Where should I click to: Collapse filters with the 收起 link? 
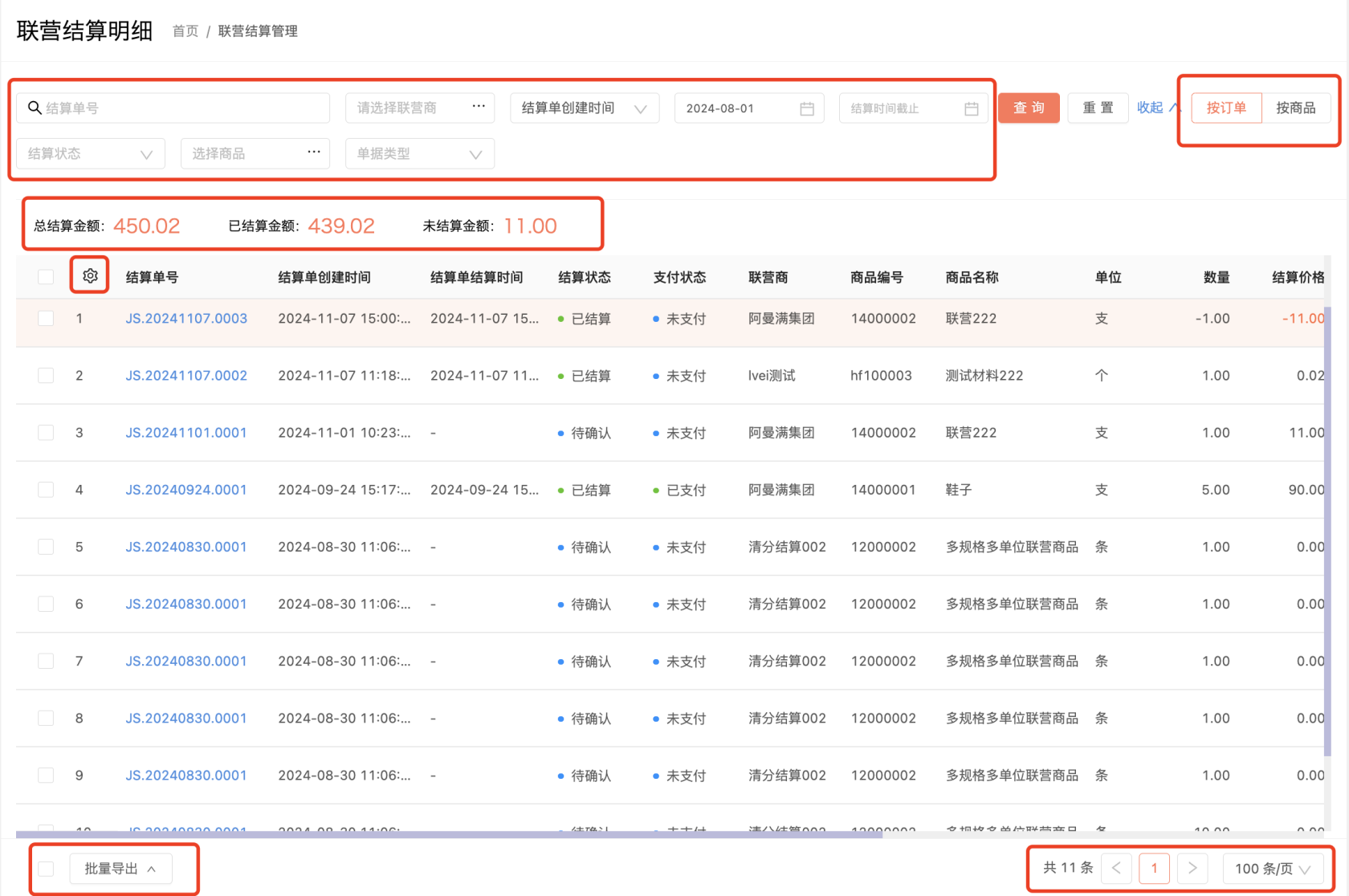pos(1159,108)
